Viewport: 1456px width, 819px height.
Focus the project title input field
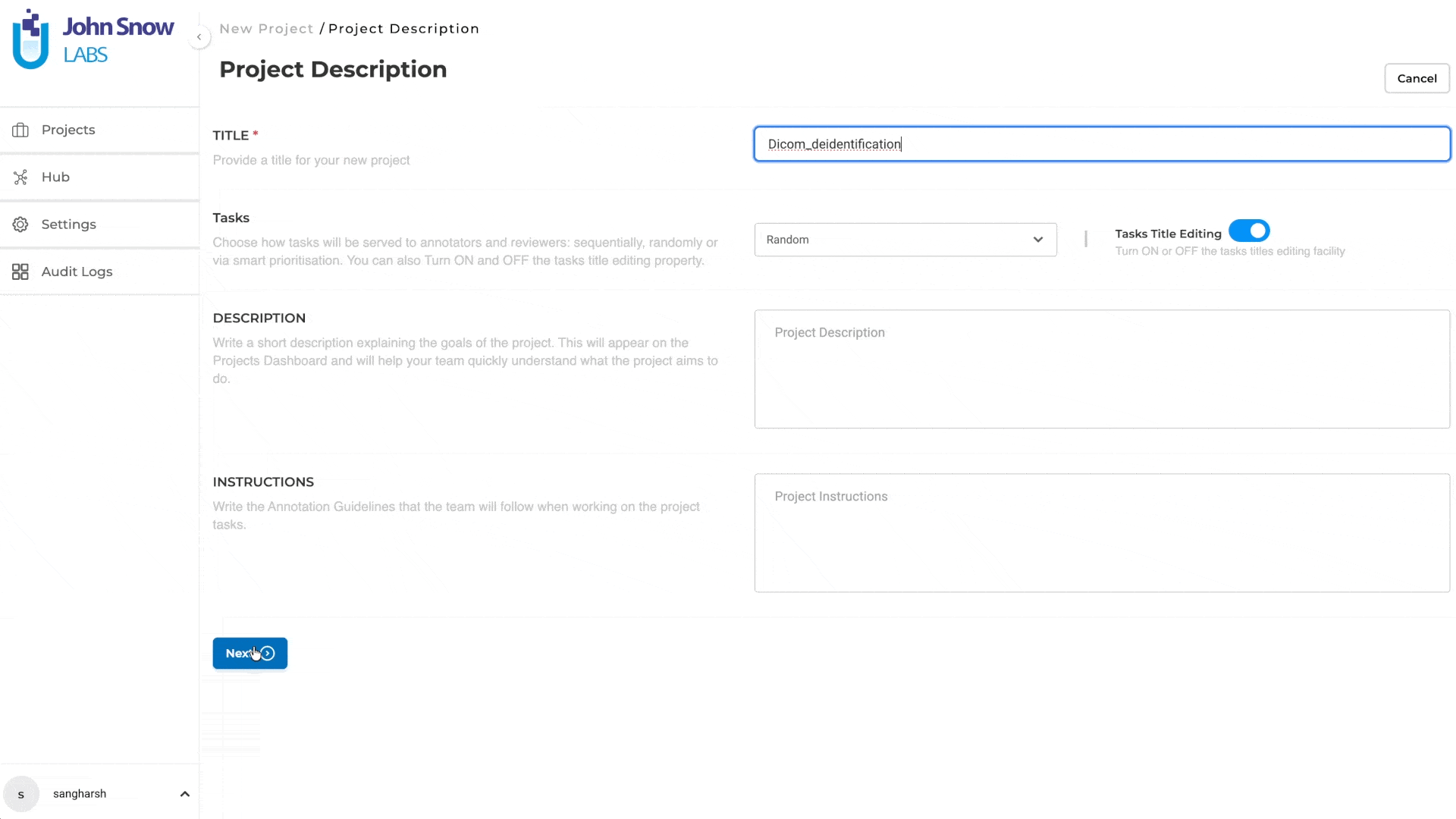[1102, 144]
